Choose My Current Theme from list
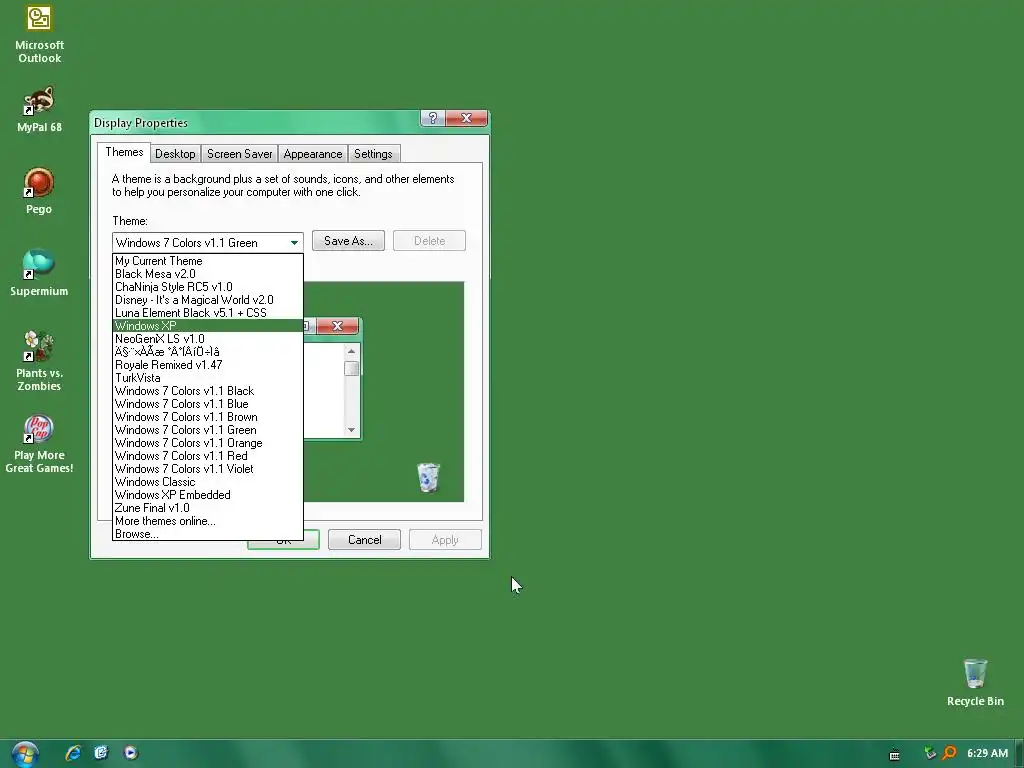 click(208, 261)
